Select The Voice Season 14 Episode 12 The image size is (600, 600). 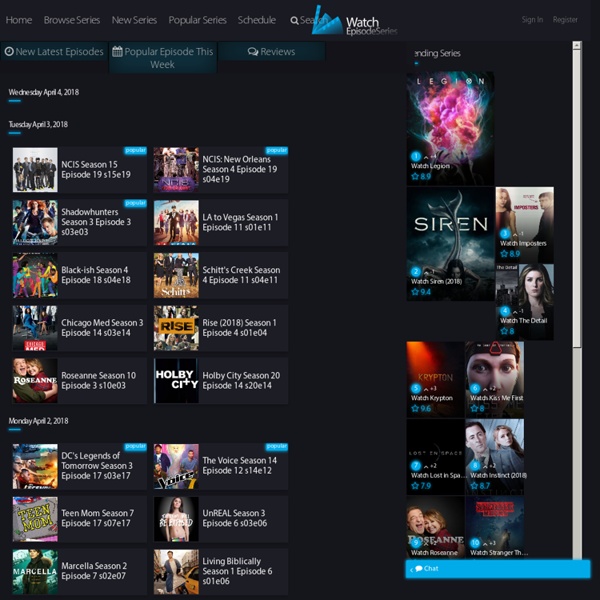point(239,466)
